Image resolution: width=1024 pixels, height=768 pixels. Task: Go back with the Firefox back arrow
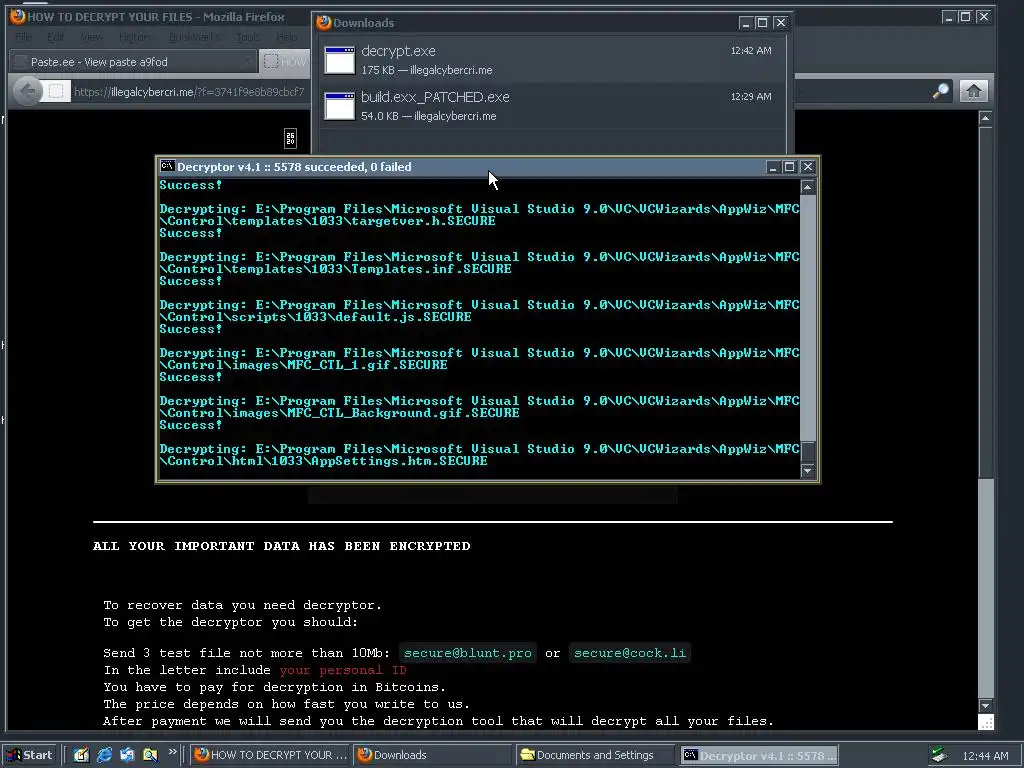(x=27, y=91)
